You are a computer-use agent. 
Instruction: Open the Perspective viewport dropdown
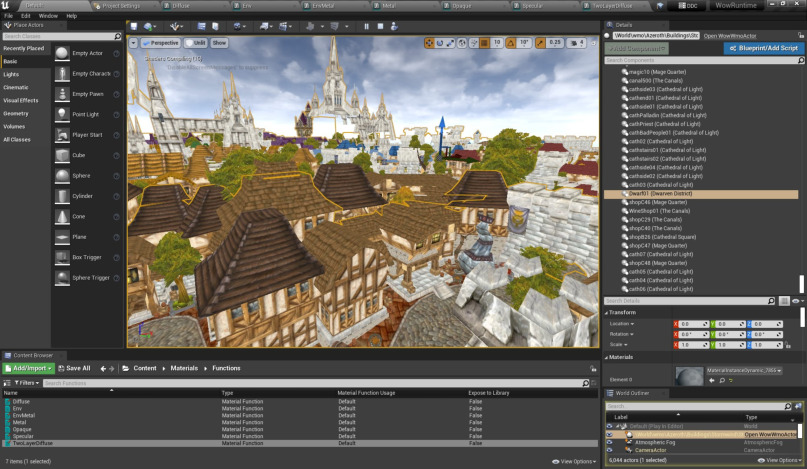160,43
